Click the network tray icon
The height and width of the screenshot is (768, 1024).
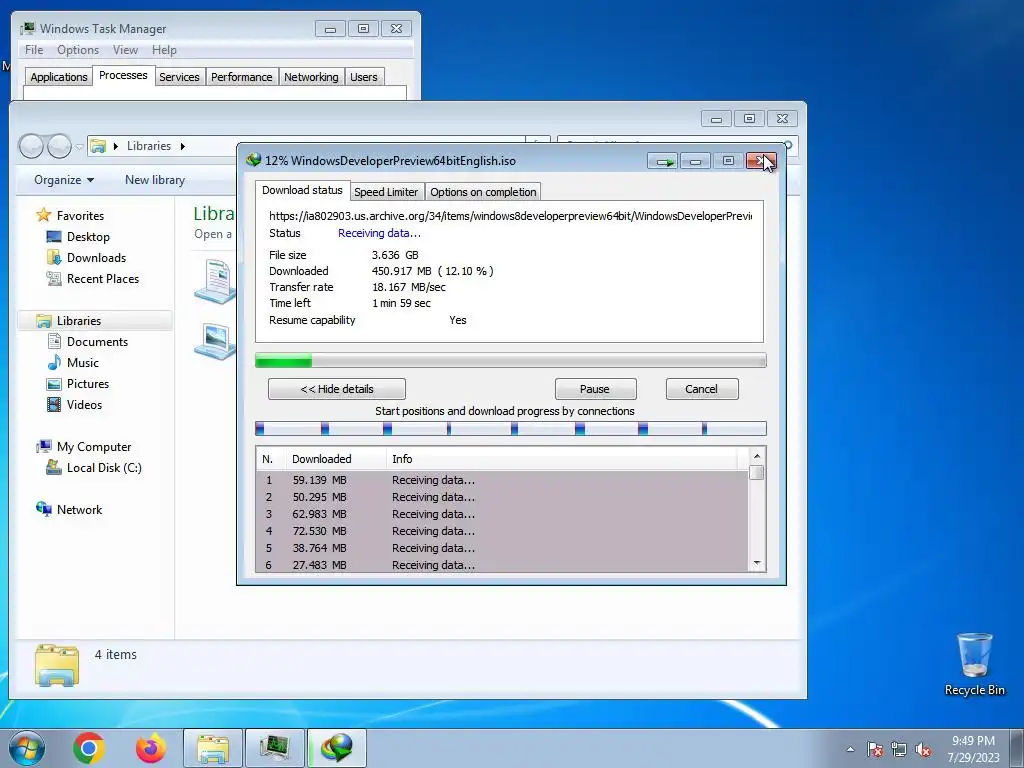[x=899, y=749]
